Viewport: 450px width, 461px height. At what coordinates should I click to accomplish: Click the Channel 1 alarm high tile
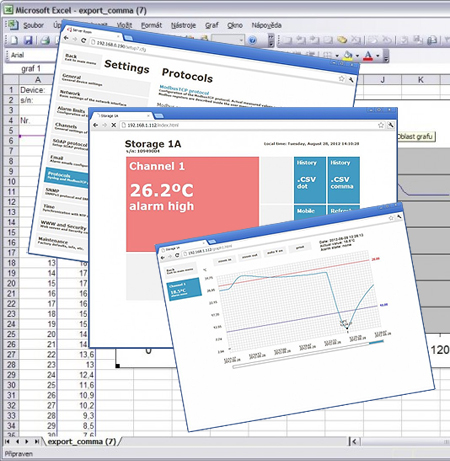pyautogui.click(x=192, y=204)
